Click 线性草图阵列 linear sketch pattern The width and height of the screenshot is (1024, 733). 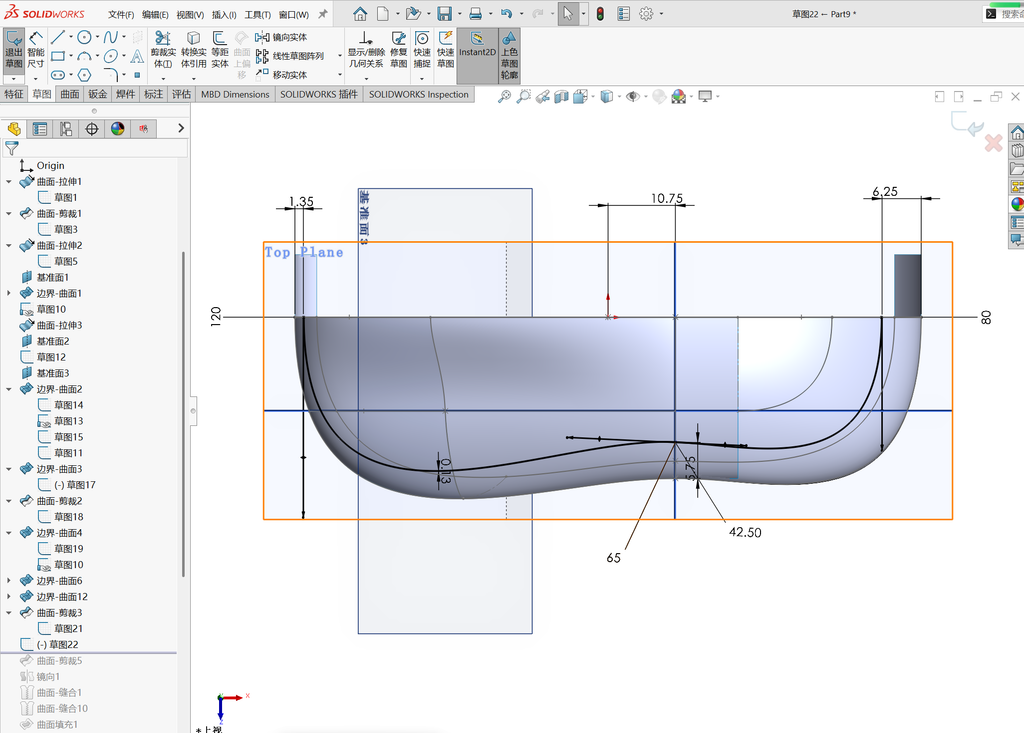click(x=290, y=56)
